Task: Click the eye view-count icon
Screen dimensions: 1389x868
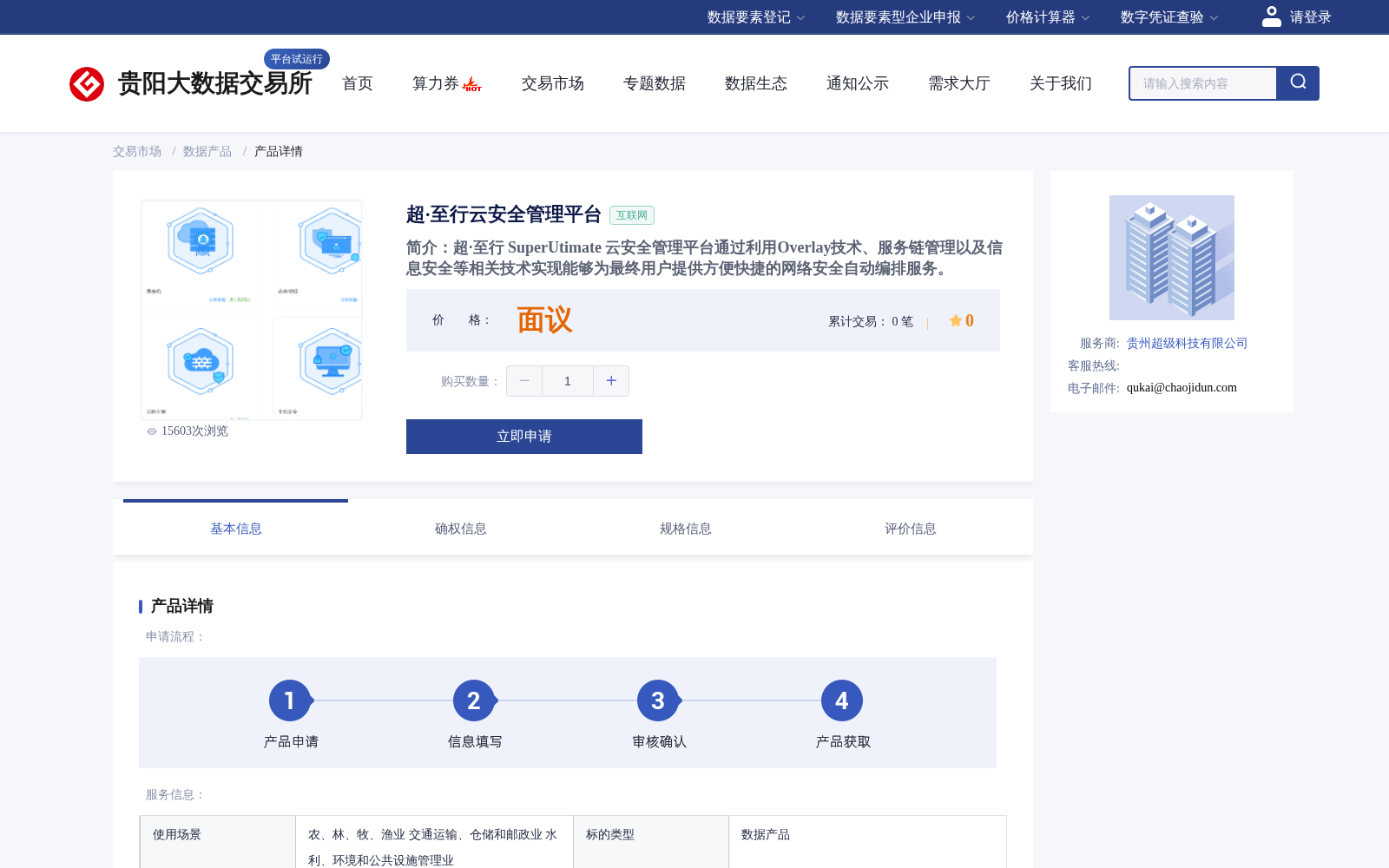Action: coord(152,431)
